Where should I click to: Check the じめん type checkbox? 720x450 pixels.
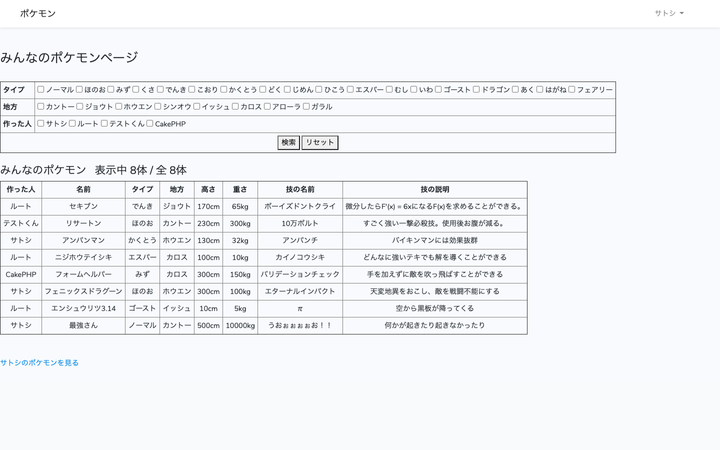tap(287, 90)
